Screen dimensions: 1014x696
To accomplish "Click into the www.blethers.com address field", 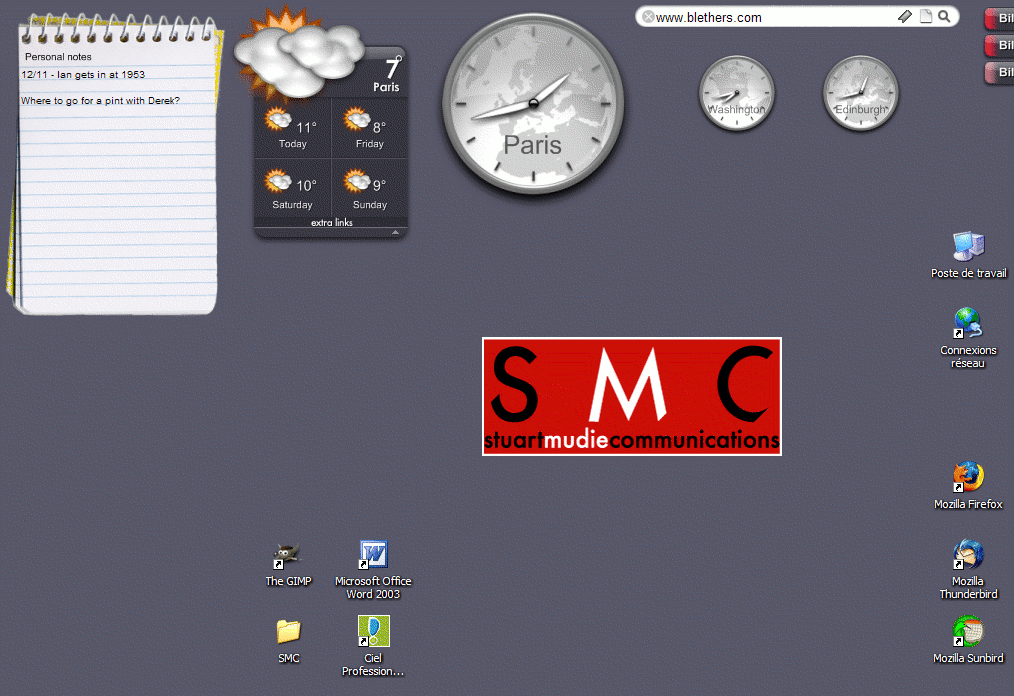I will click(775, 17).
